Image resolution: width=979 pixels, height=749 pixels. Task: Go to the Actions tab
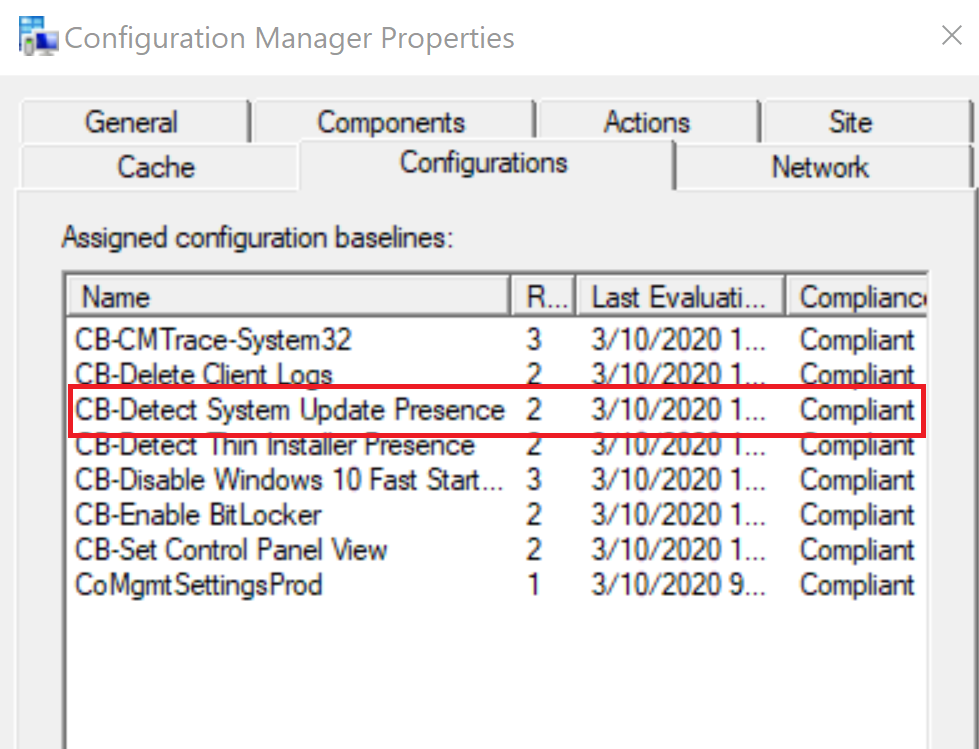[x=647, y=122]
